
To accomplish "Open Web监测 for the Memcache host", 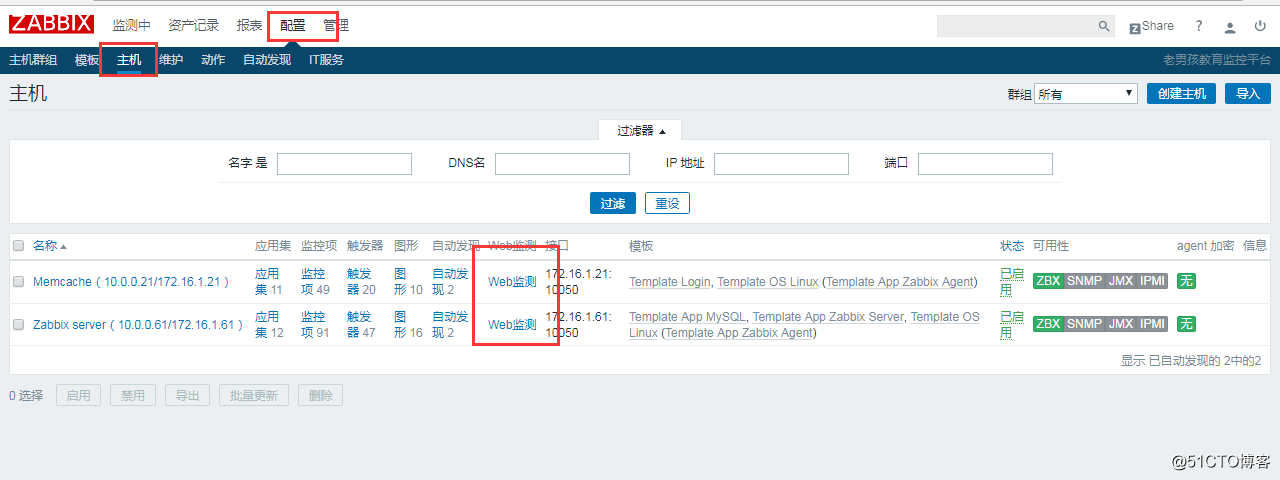I will point(512,282).
